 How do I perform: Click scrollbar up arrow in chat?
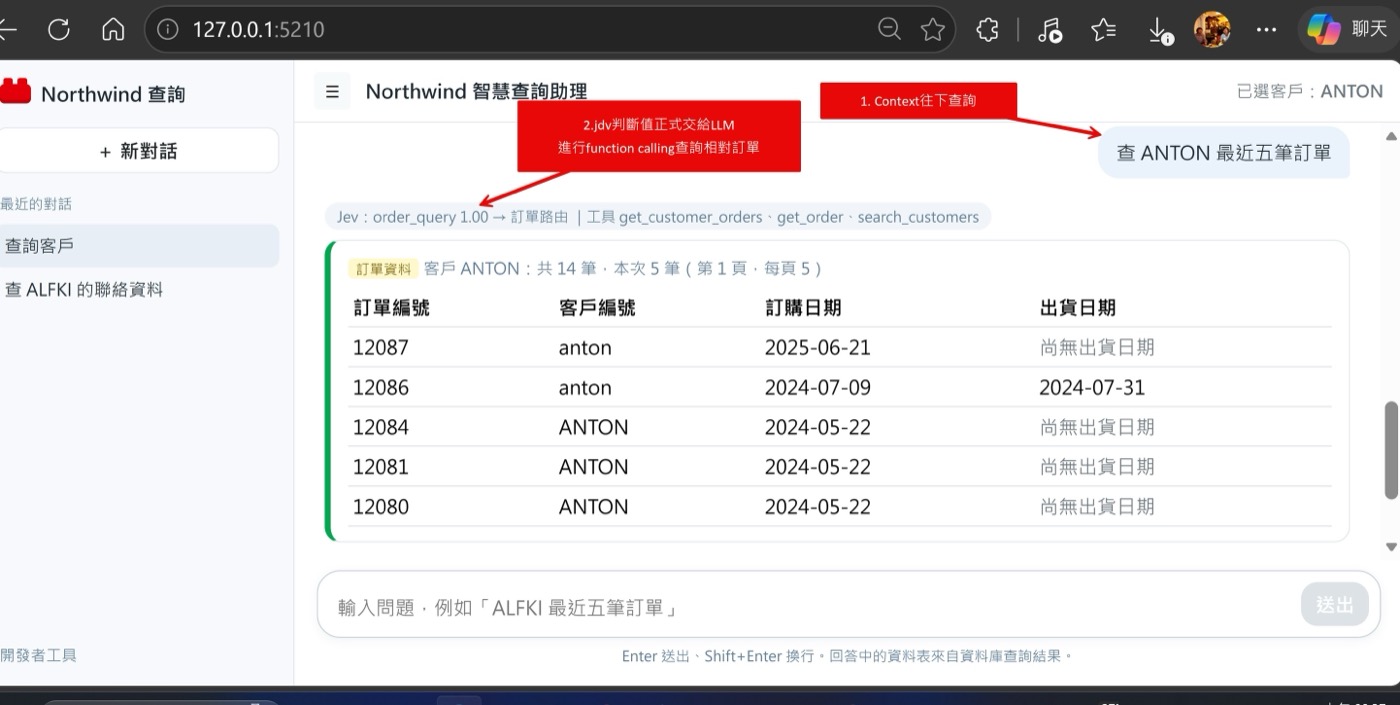[x=1391, y=135]
